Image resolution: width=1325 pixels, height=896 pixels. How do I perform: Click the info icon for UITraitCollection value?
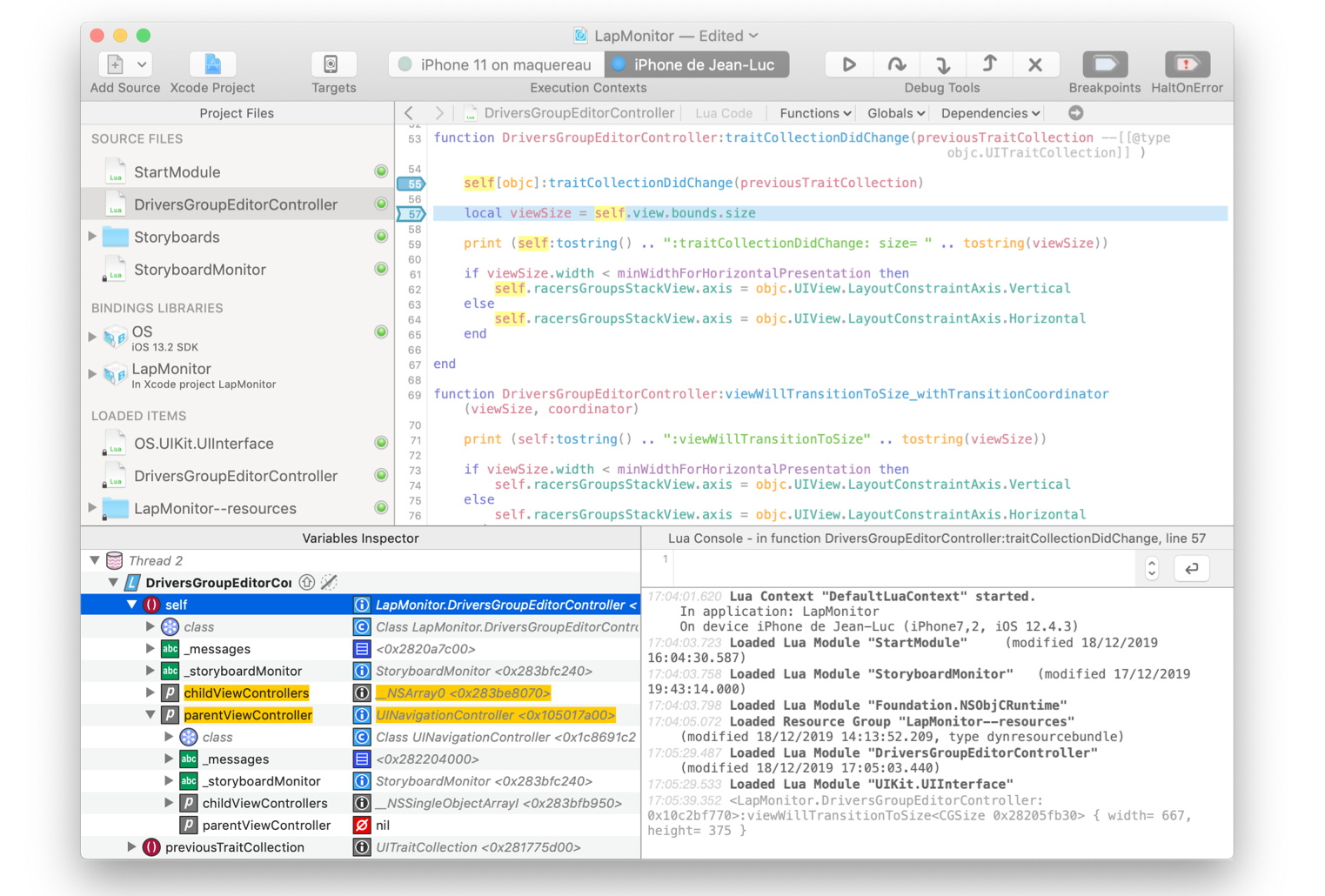click(362, 847)
